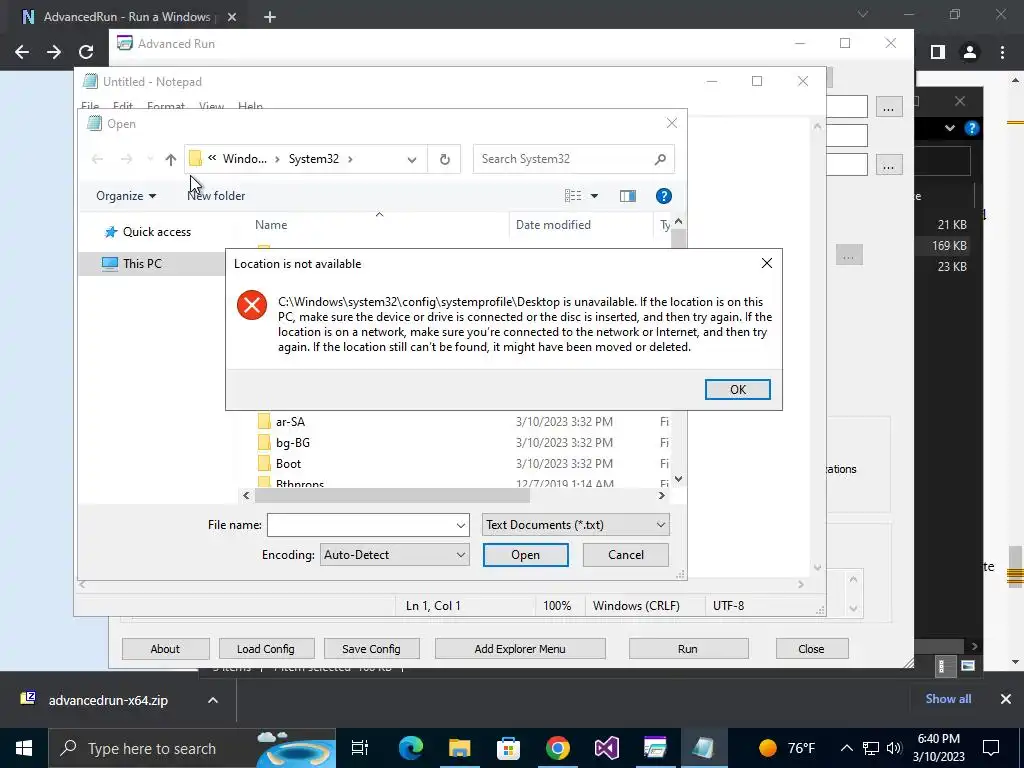Viewport: 1024px width, 768px height.
Task: Reload the browser page
Action: [86, 52]
